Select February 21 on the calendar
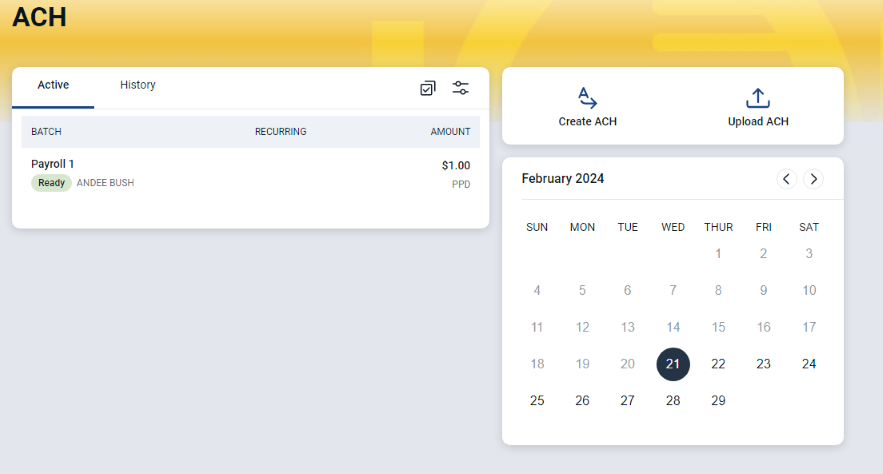Viewport: 883px width, 474px height. pos(673,364)
